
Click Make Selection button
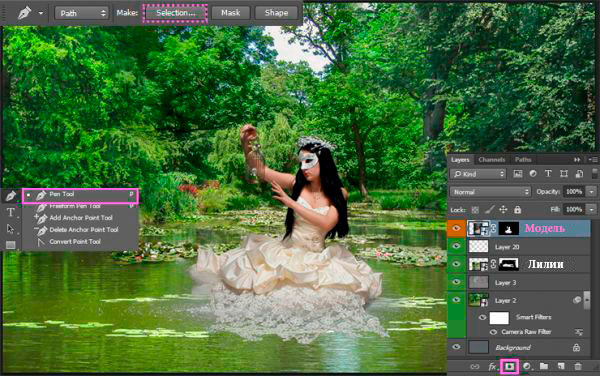coord(175,13)
